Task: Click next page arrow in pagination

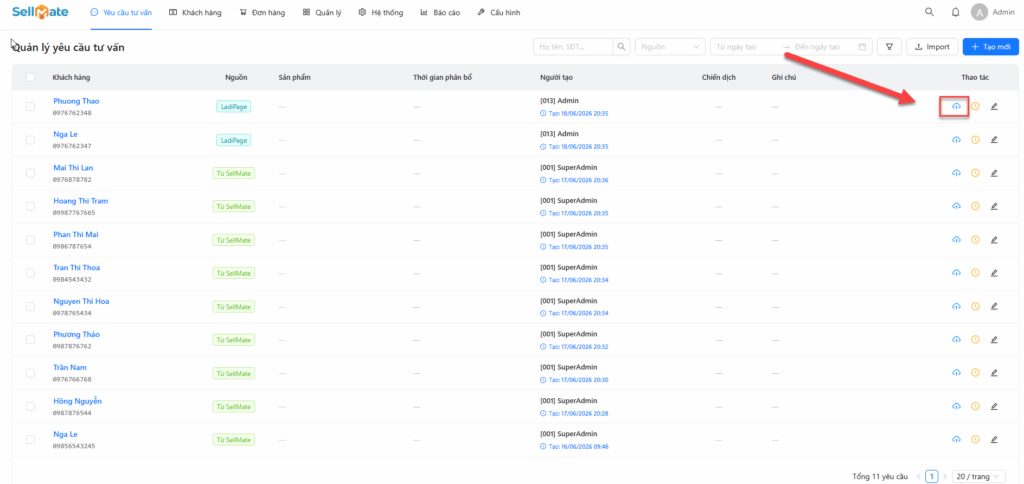Action: (944, 476)
